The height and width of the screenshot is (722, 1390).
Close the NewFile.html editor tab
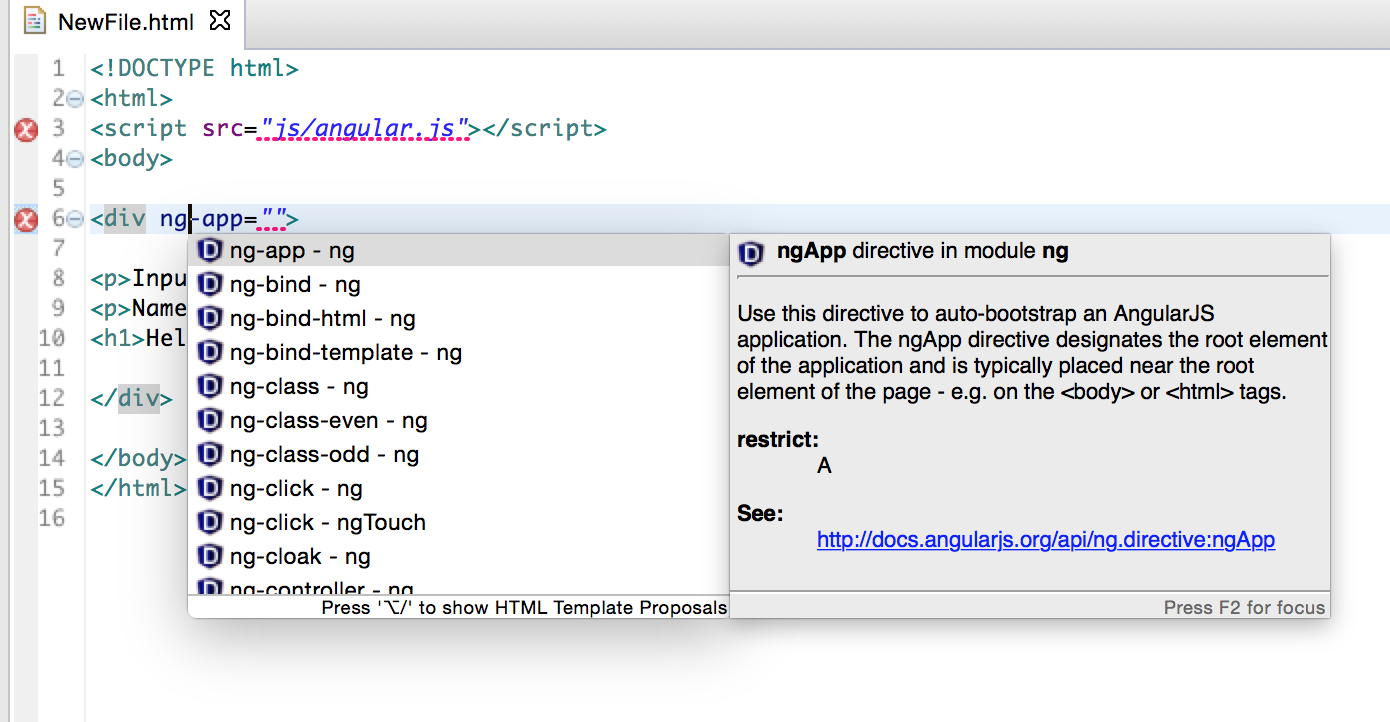pos(221,21)
